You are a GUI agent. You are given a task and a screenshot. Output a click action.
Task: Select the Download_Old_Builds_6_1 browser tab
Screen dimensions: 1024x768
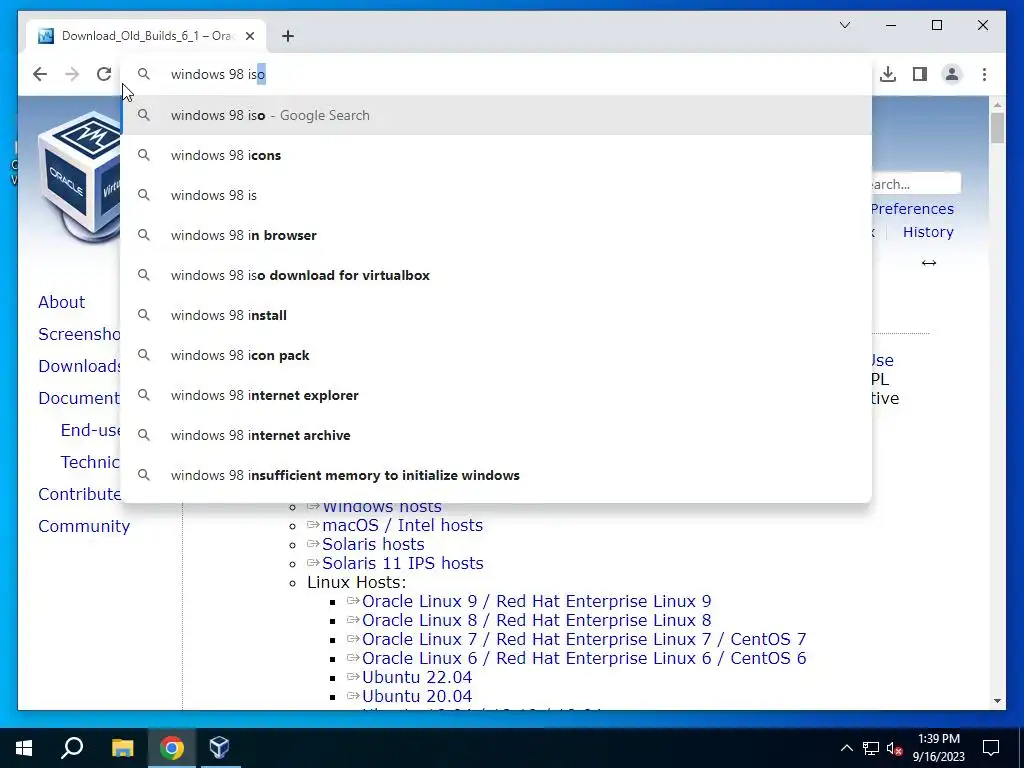[146, 36]
